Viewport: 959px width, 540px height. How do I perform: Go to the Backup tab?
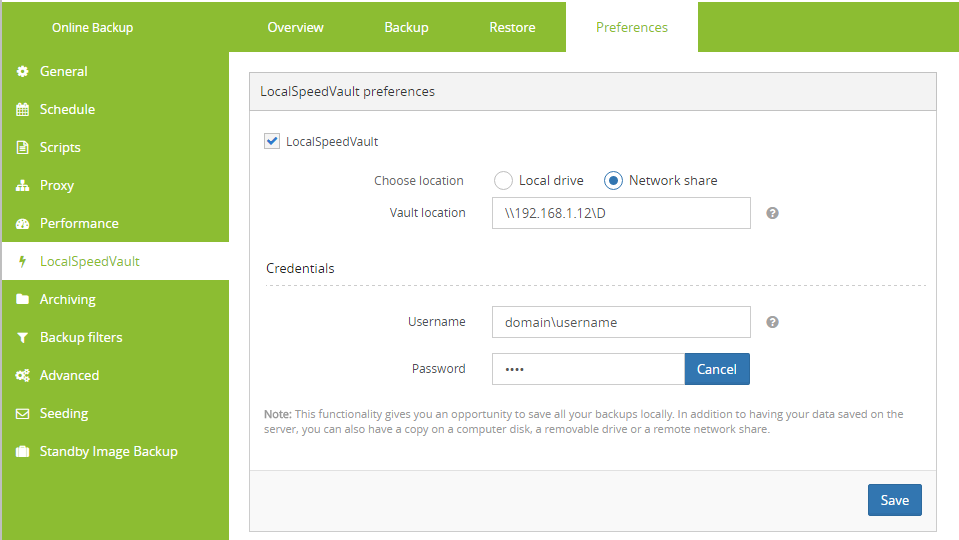pyautogui.click(x=406, y=27)
